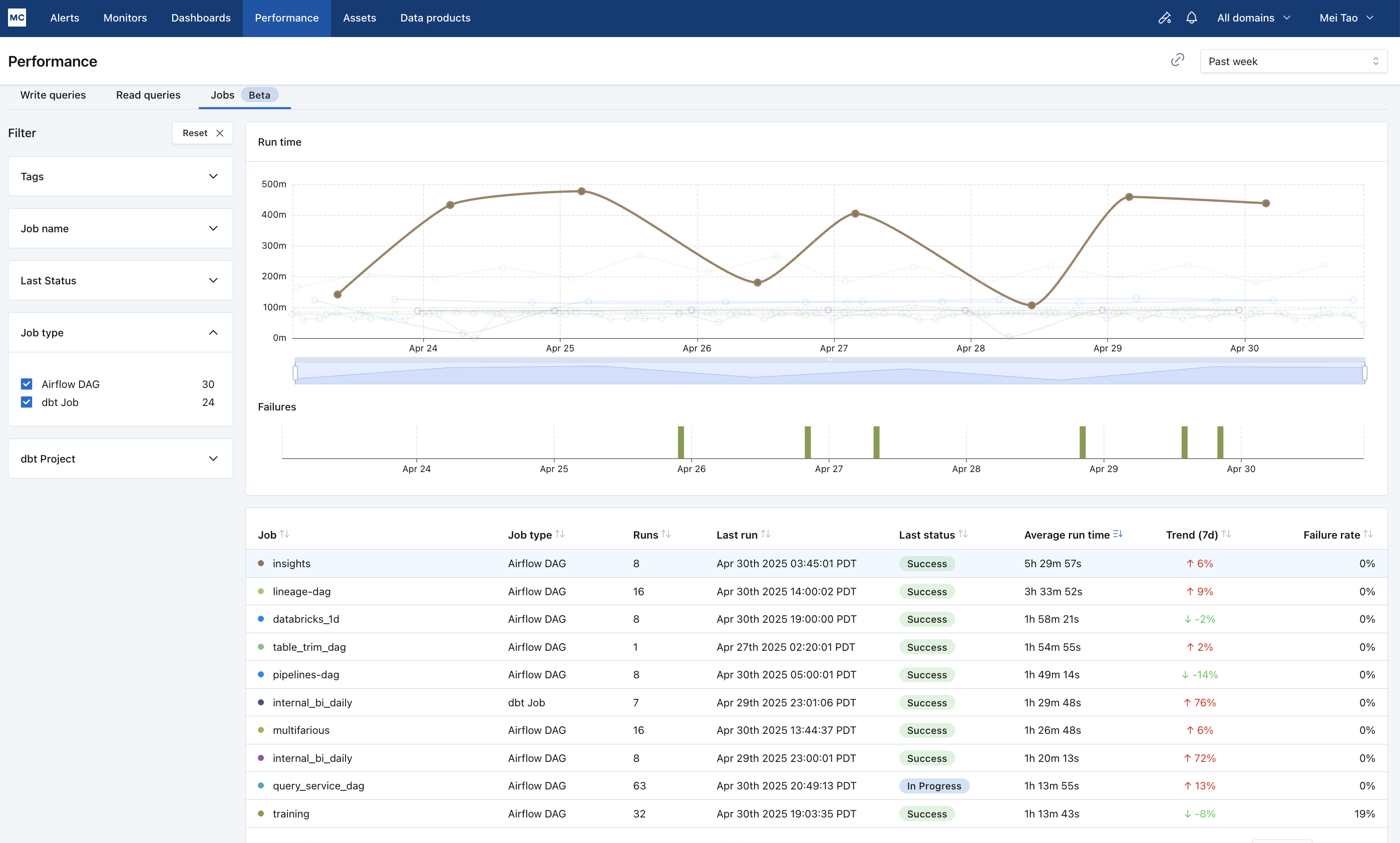Open the Monitors menu item
The height and width of the screenshot is (843, 1400).
125,18
